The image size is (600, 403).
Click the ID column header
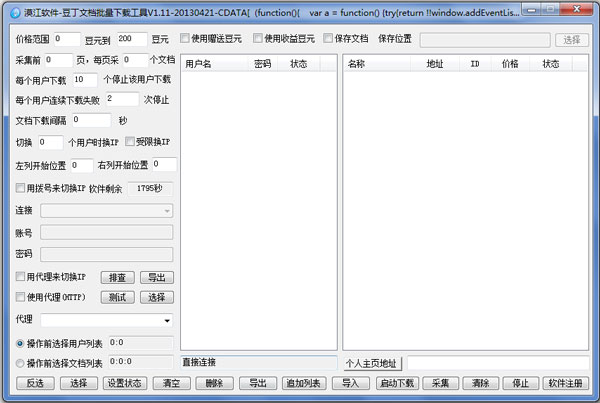tap(475, 64)
